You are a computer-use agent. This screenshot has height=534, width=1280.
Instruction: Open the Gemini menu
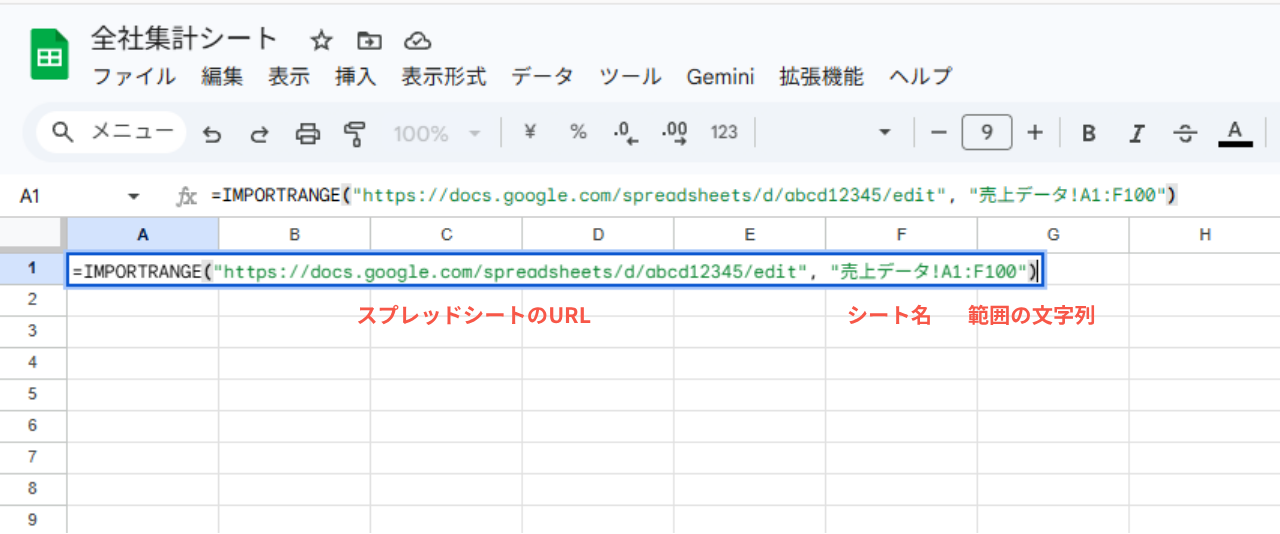pyautogui.click(x=720, y=76)
